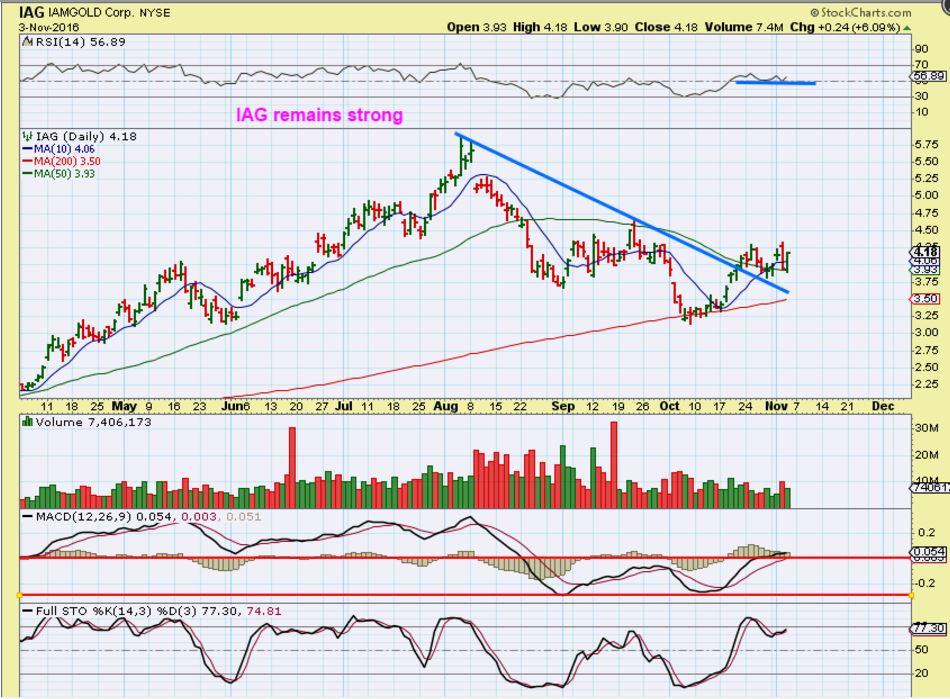
Task: Click the May label on date axis
Action: coord(124,406)
